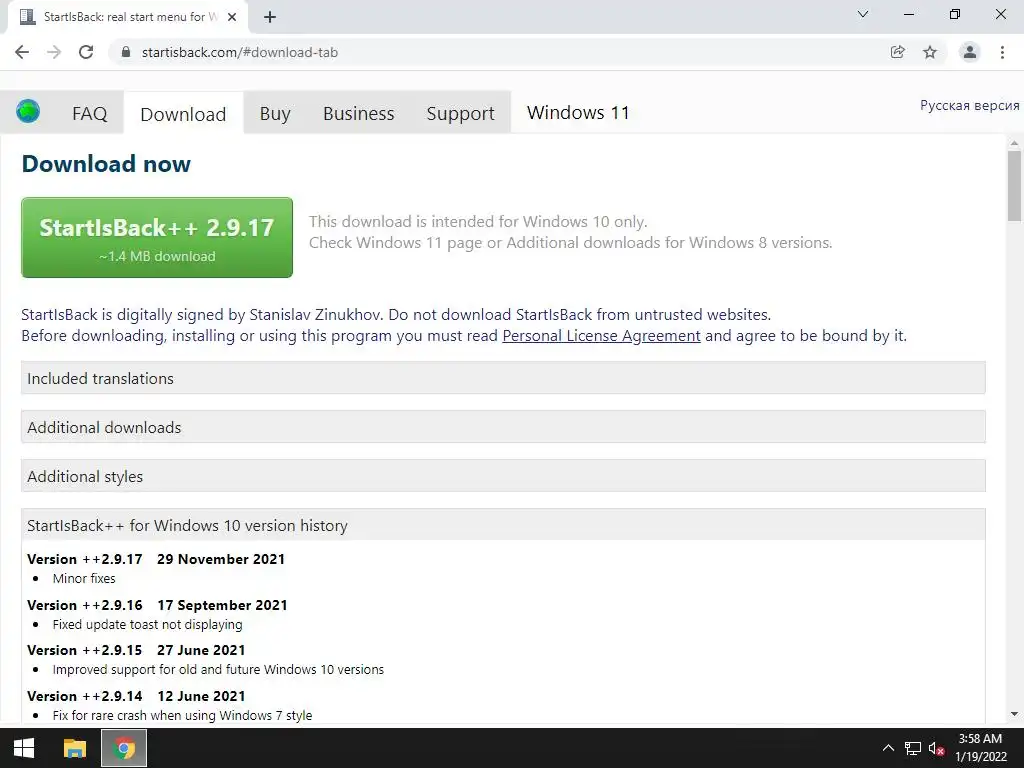Viewport: 1024px width, 768px height.
Task: Expand Additional downloads section
Action: [x=503, y=427]
